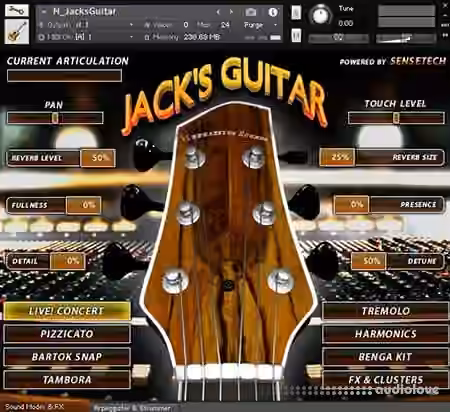Adjust the header volume slider
450x412 pixels.
coord(406,38)
